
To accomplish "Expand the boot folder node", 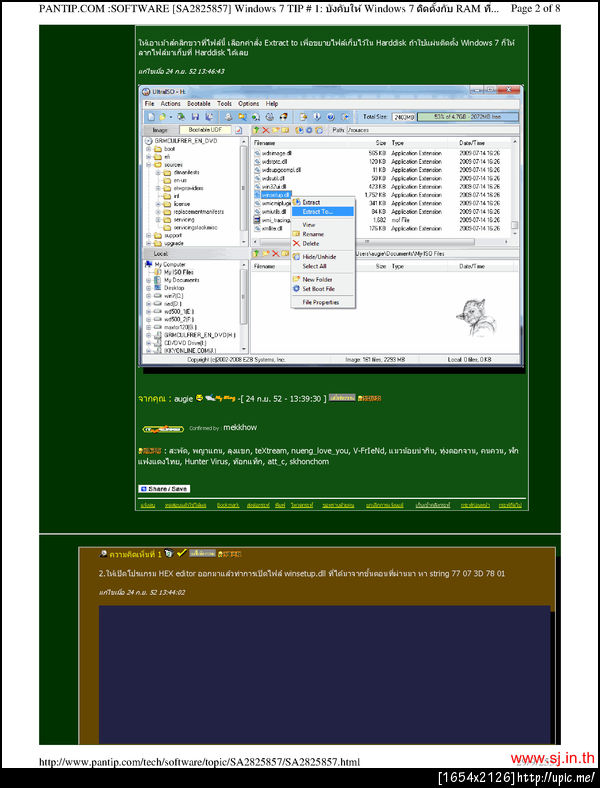I will coord(149,149).
